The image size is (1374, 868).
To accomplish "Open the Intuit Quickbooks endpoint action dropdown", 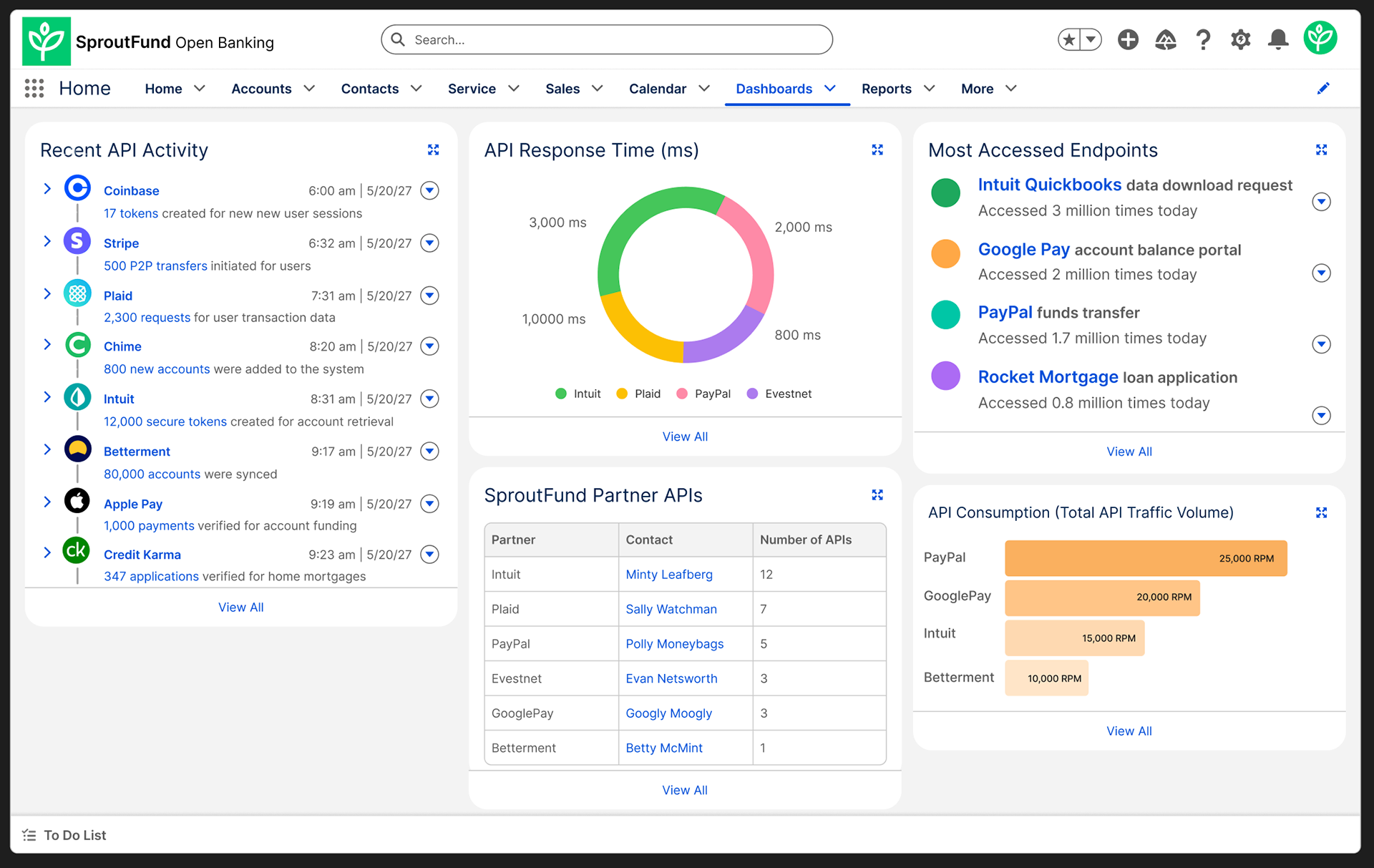I will point(1321,202).
